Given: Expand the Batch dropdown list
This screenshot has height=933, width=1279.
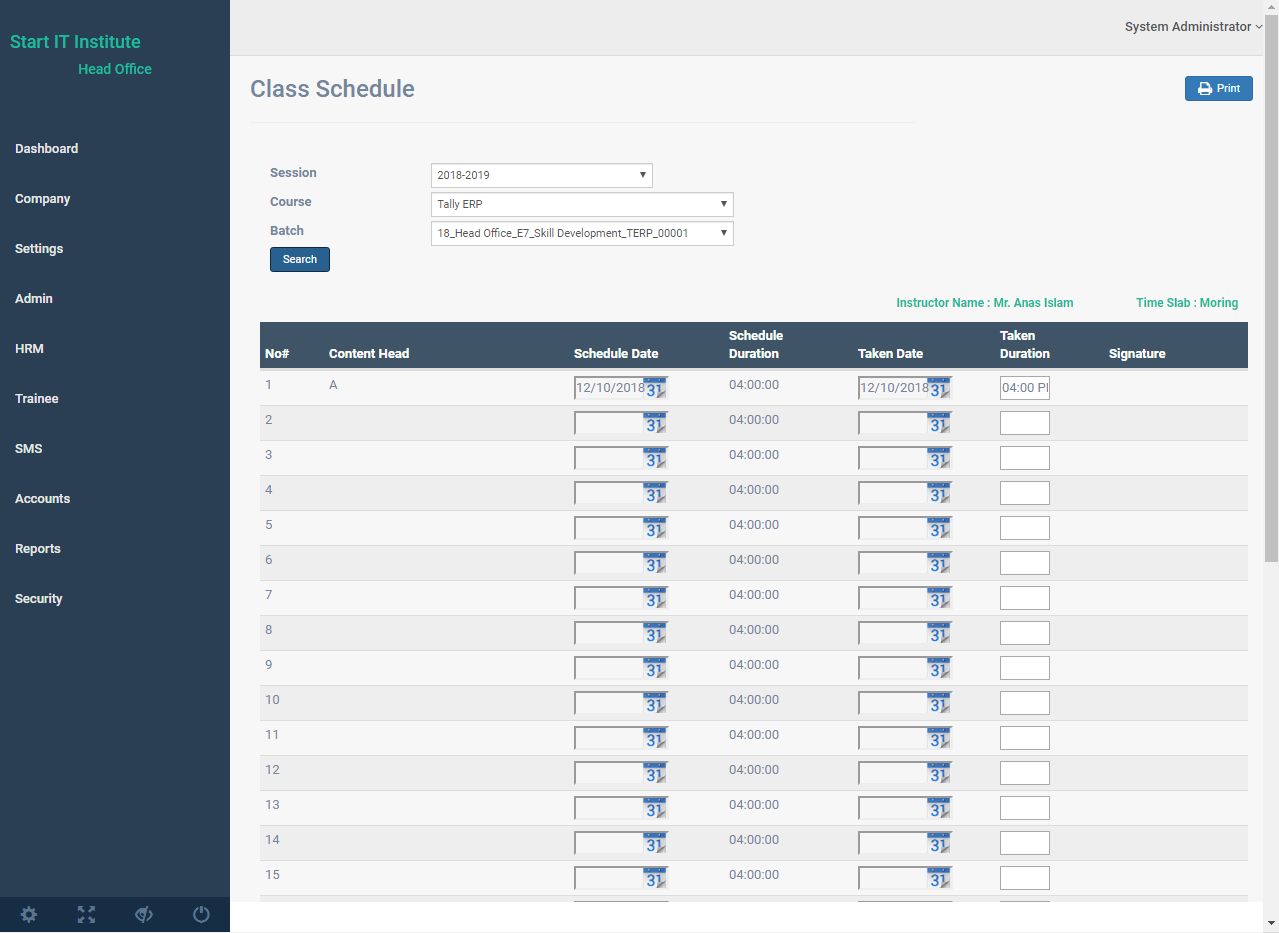Looking at the screenshot, I should [582, 233].
